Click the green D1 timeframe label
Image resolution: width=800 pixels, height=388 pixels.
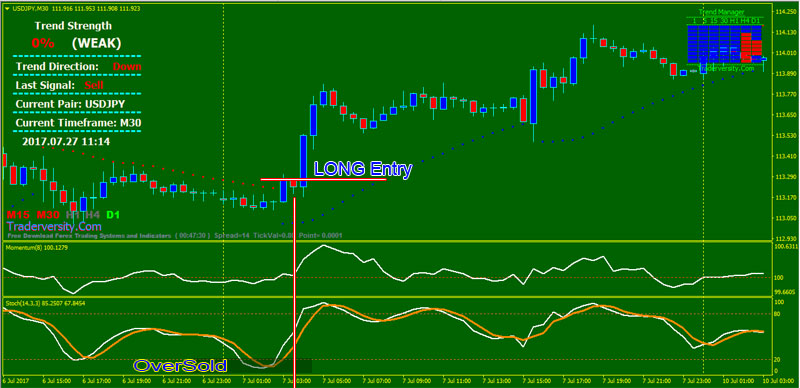(113, 215)
